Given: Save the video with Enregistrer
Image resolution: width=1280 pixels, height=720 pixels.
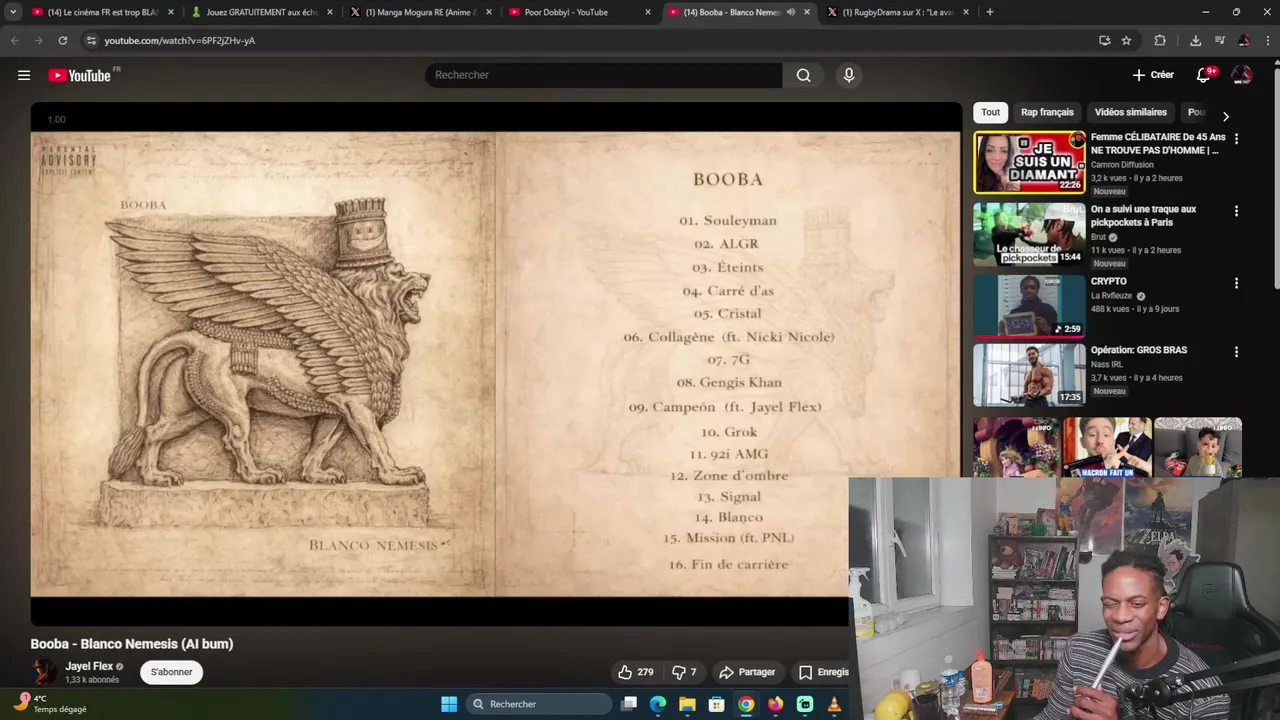Looking at the screenshot, I should [x=823, y=672].
